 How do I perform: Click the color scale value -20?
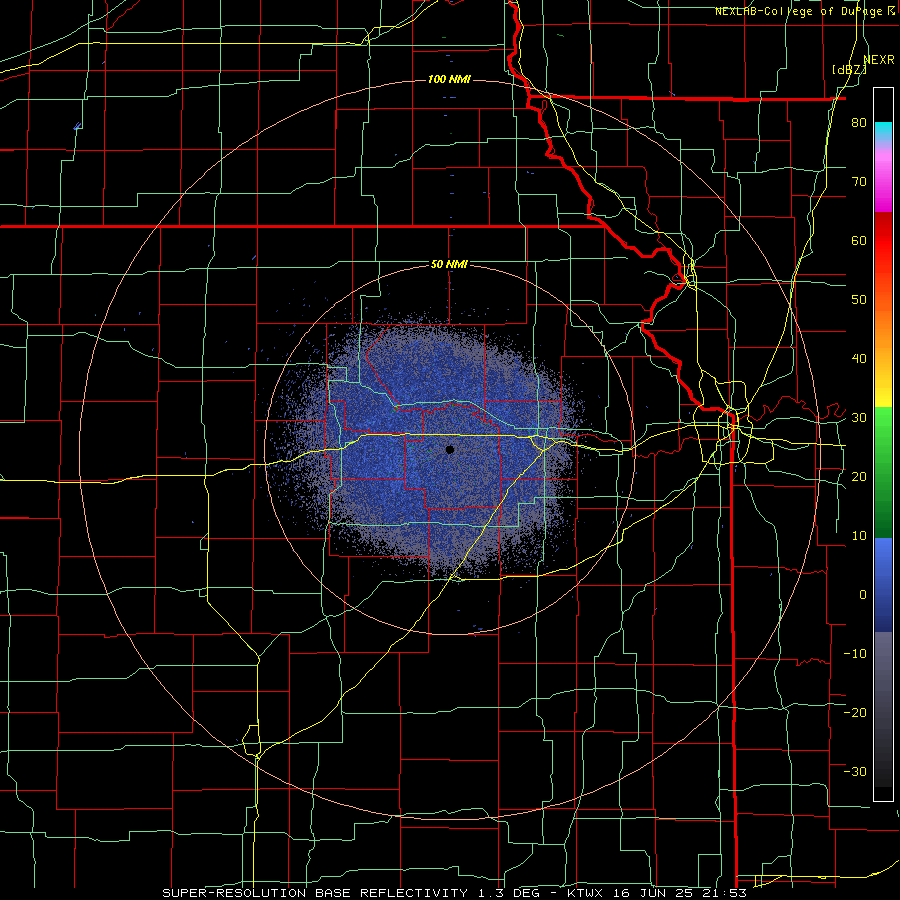point(855,712)
